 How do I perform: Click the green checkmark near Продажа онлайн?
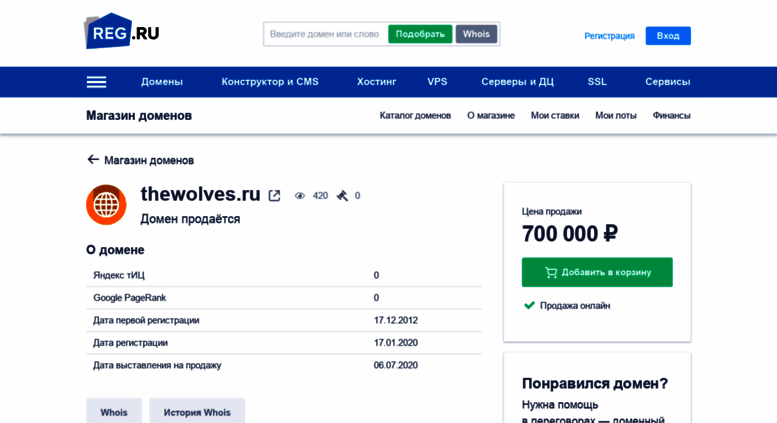coord(529,305)
